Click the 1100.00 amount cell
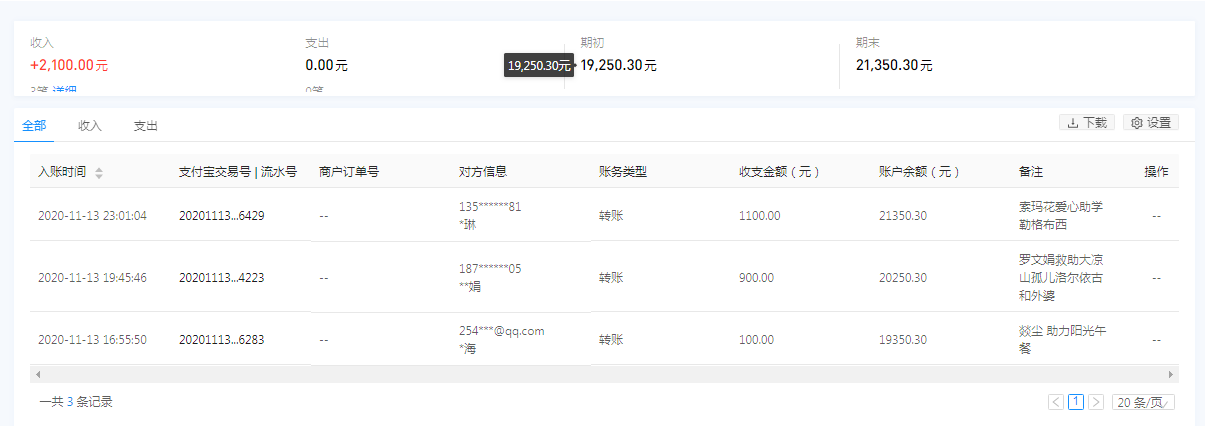The image size is (1205, 426). [760, 215]
